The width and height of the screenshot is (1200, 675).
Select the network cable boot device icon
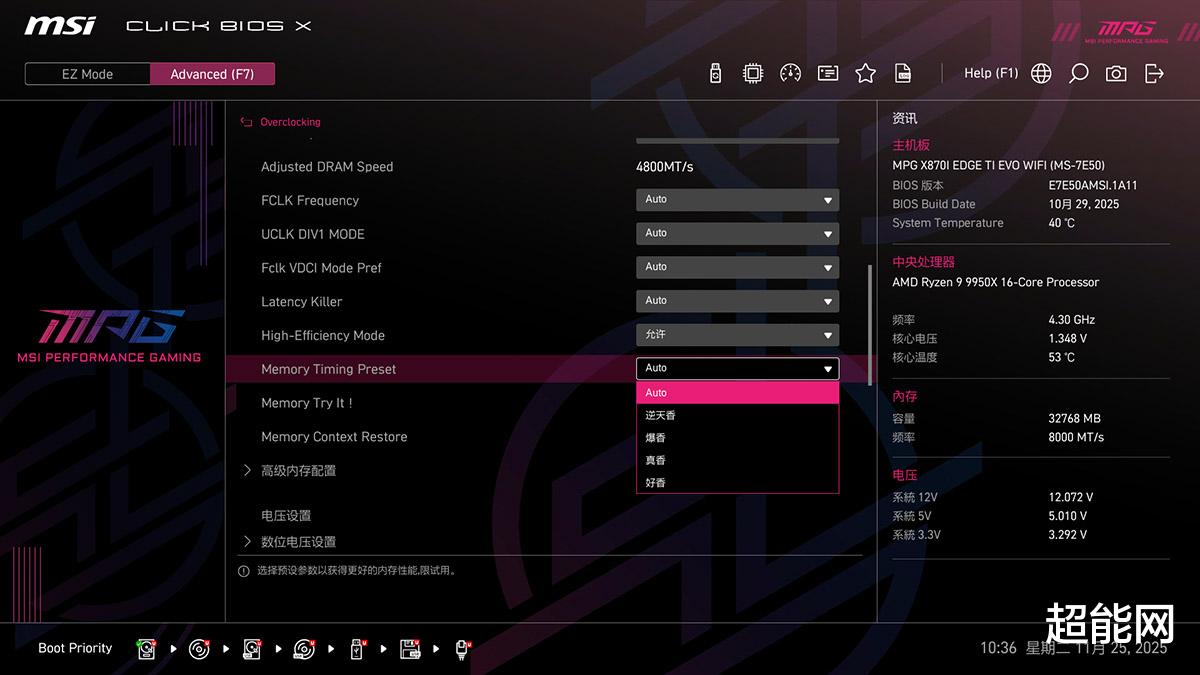click(463, 649)
